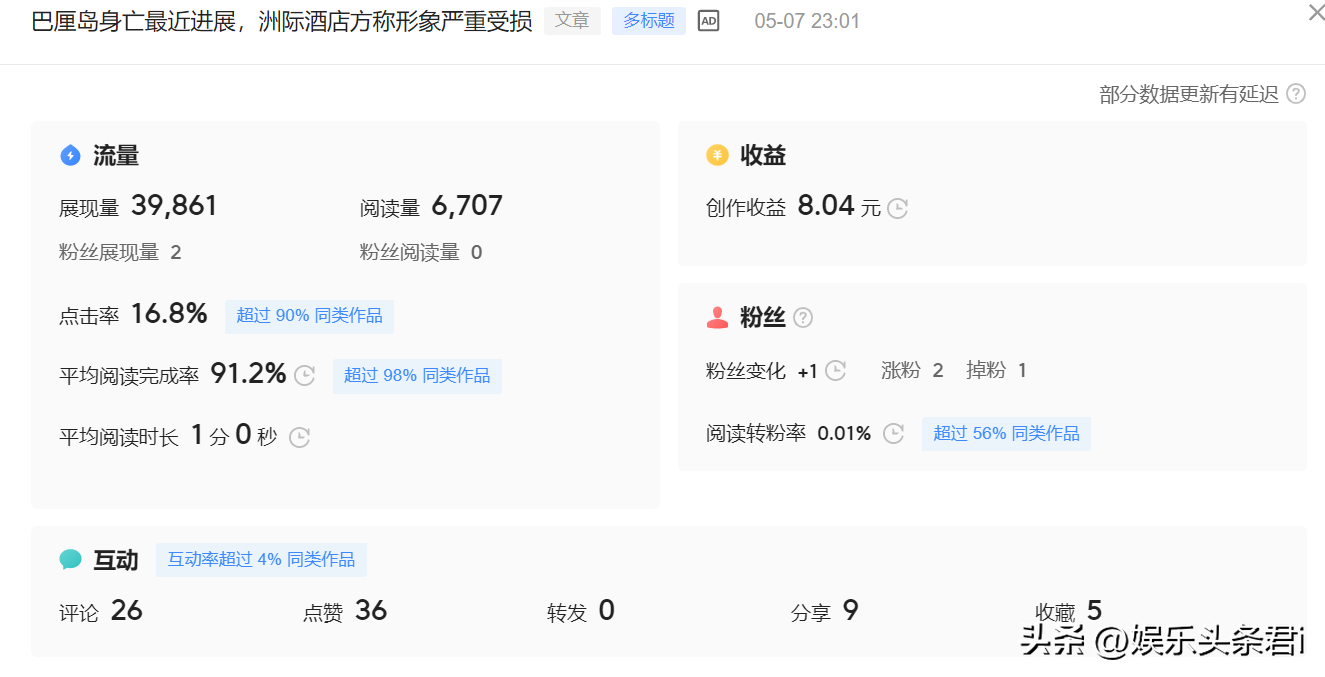Click the blue lightning 流量 icon

tap(70, 155)
